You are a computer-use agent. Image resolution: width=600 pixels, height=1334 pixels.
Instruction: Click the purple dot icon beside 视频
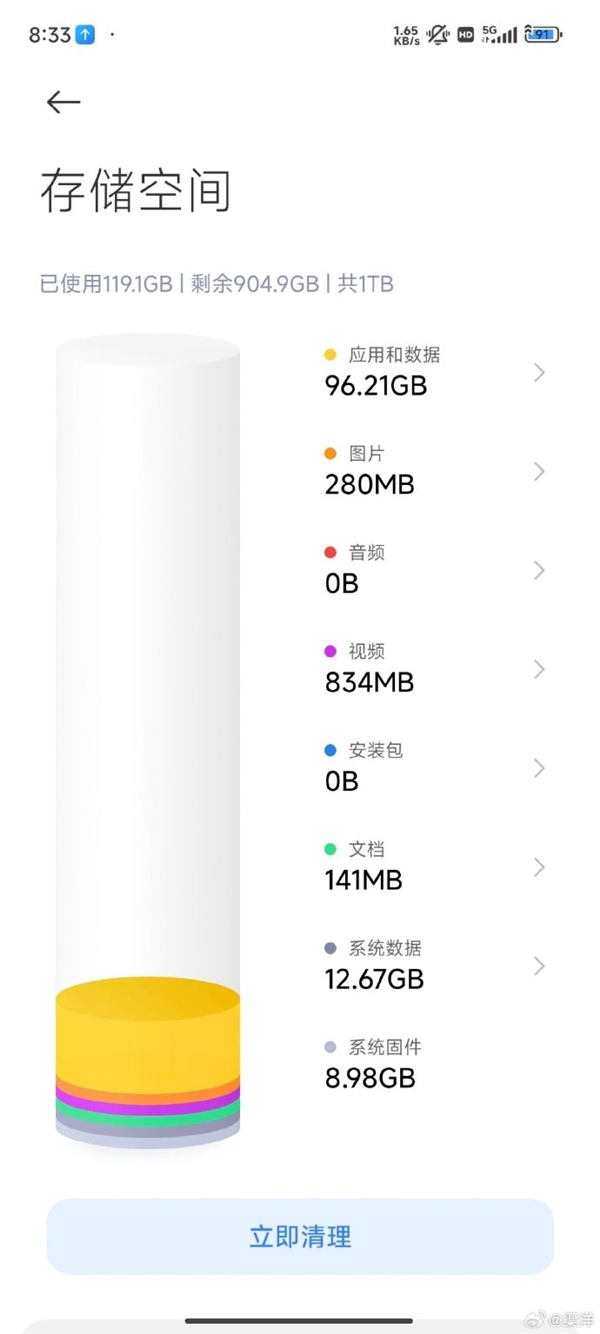tap(329, 651)
